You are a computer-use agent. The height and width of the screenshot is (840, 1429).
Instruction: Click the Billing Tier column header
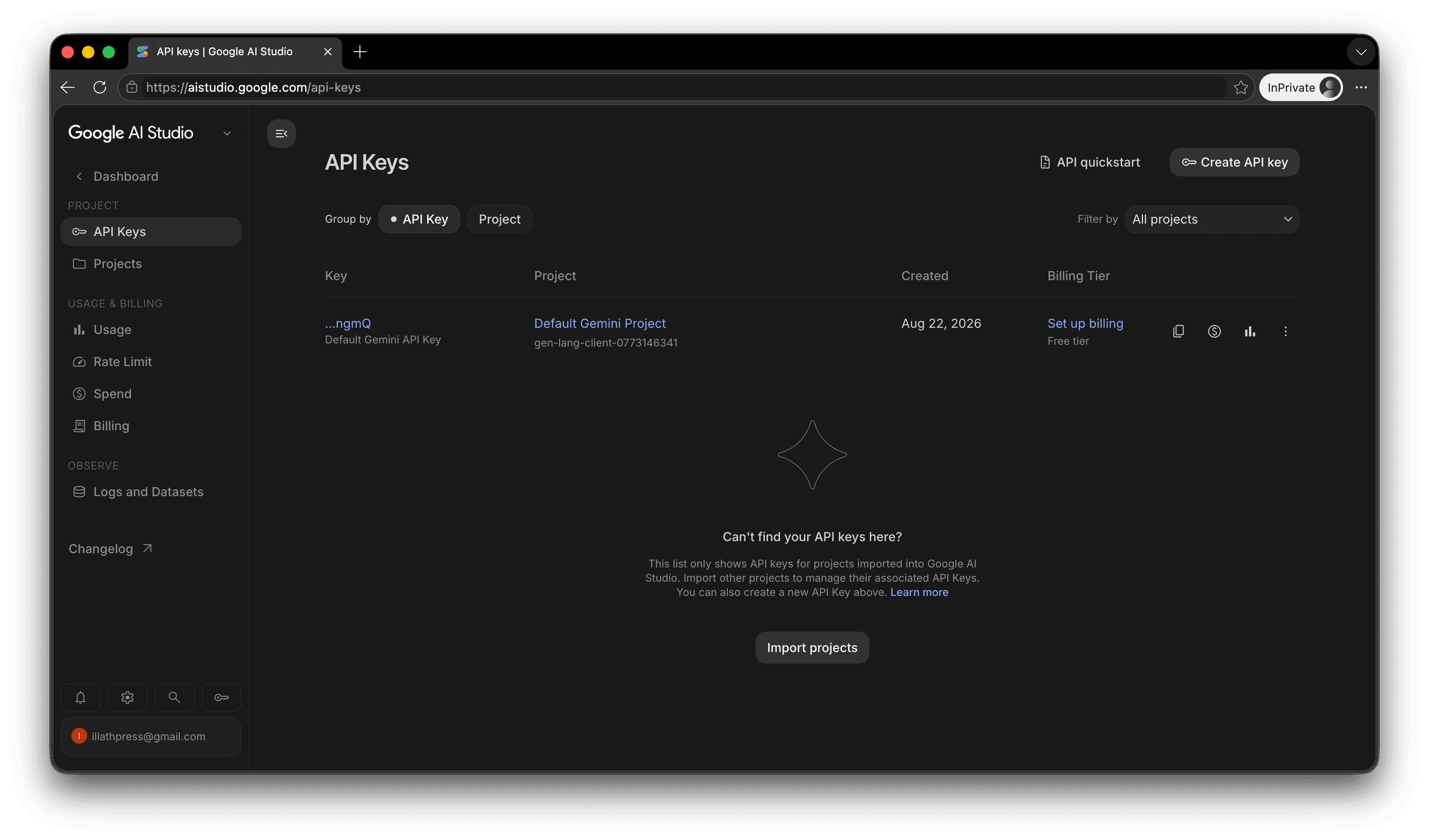click(1078, 275)
